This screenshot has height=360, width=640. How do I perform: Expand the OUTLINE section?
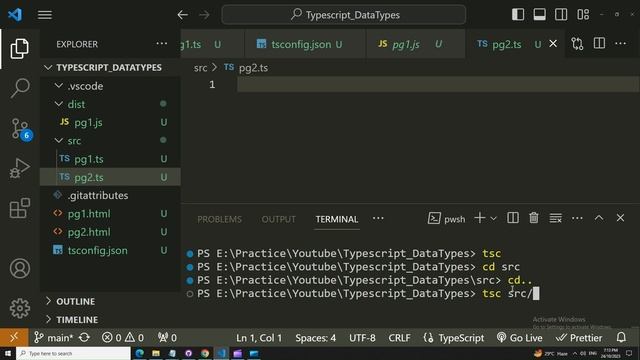tap(110, 301)
